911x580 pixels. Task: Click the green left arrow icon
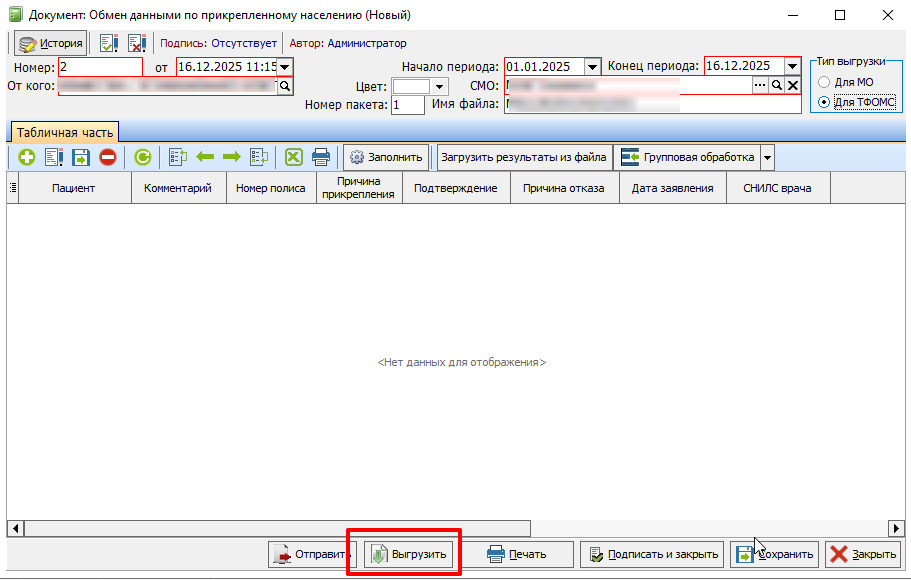click(x=205, y=157)
